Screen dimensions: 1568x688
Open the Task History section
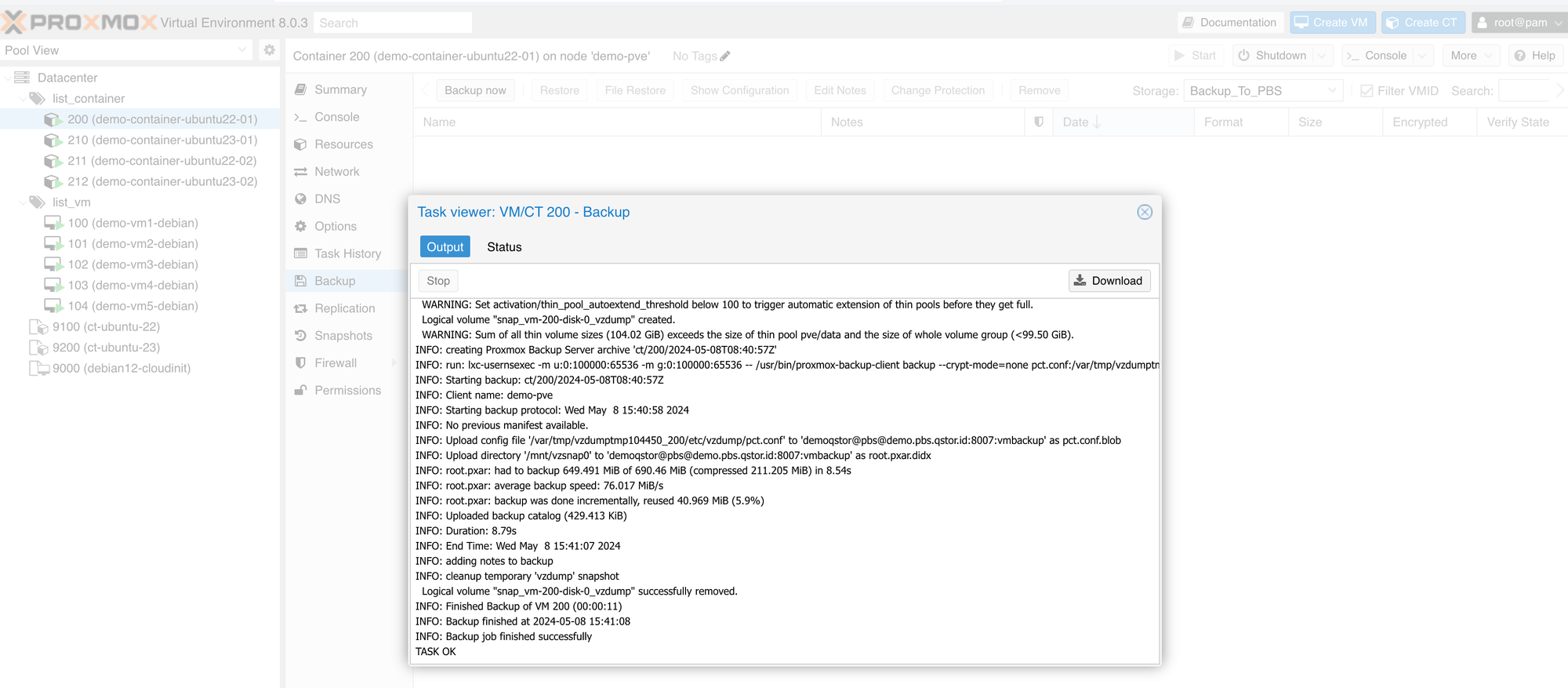(x=349, y=253)
